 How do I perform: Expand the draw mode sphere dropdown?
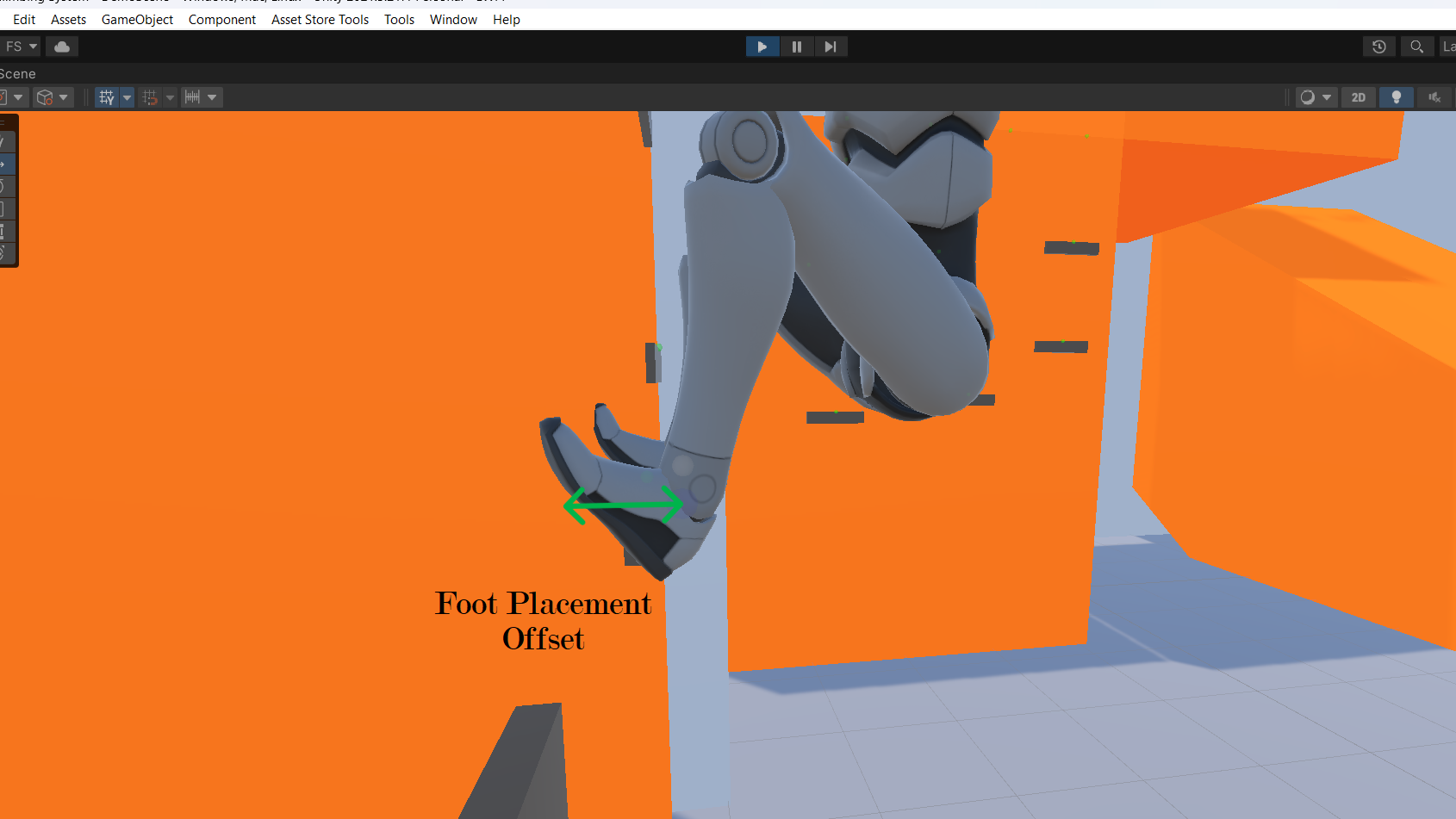pos(1327,97)
